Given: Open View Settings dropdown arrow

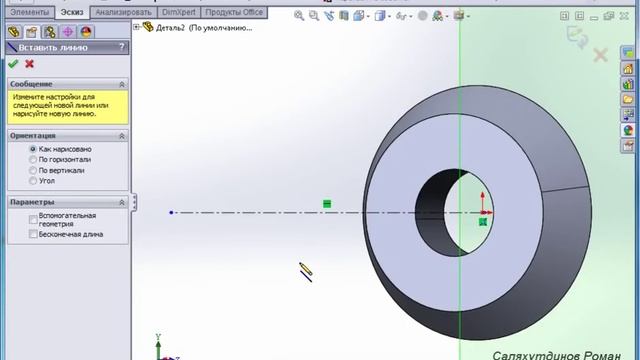Looking at the screenshot, I should pos(468,16).
